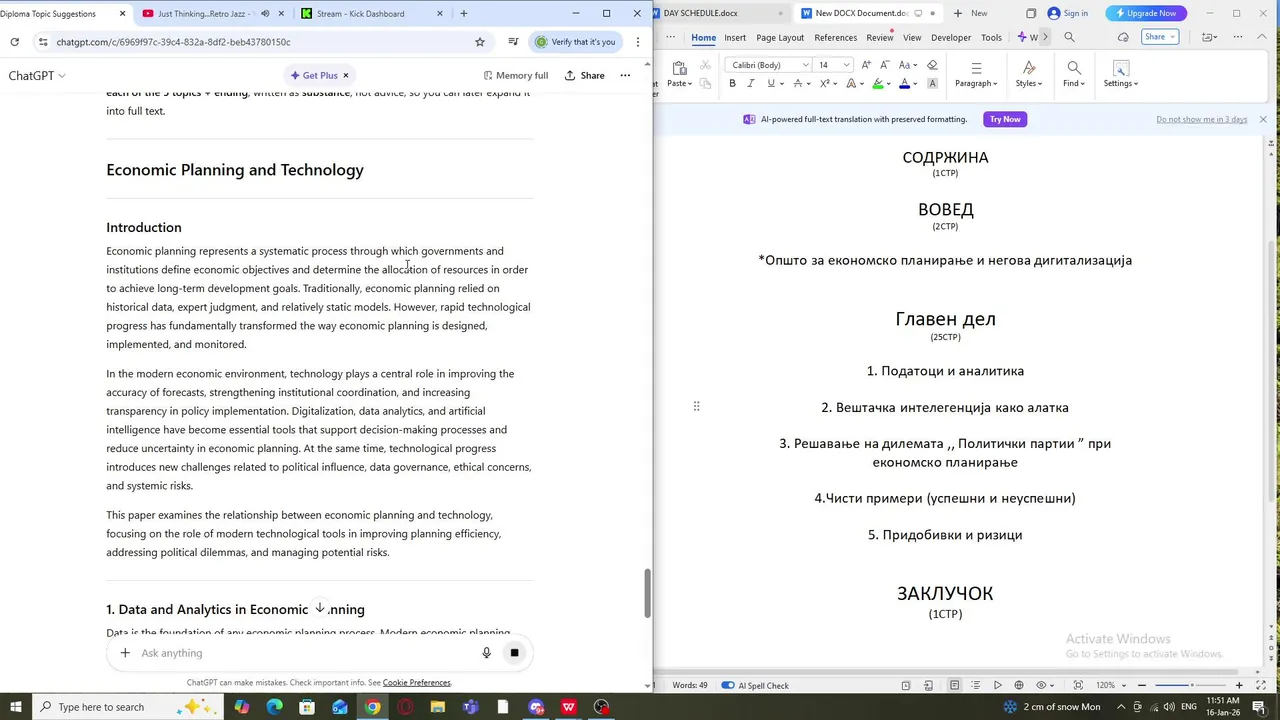Click the clear formatting eraser icon
The image size is (1280, 720).
click(x=932, y=65)
